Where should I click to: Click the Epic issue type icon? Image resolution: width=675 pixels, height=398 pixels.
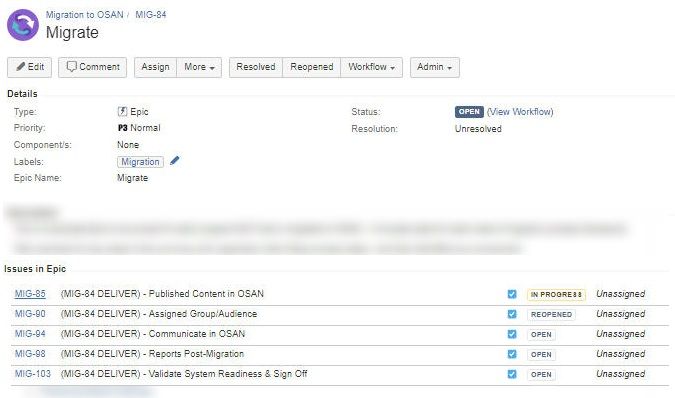click(x=122, y=111)
